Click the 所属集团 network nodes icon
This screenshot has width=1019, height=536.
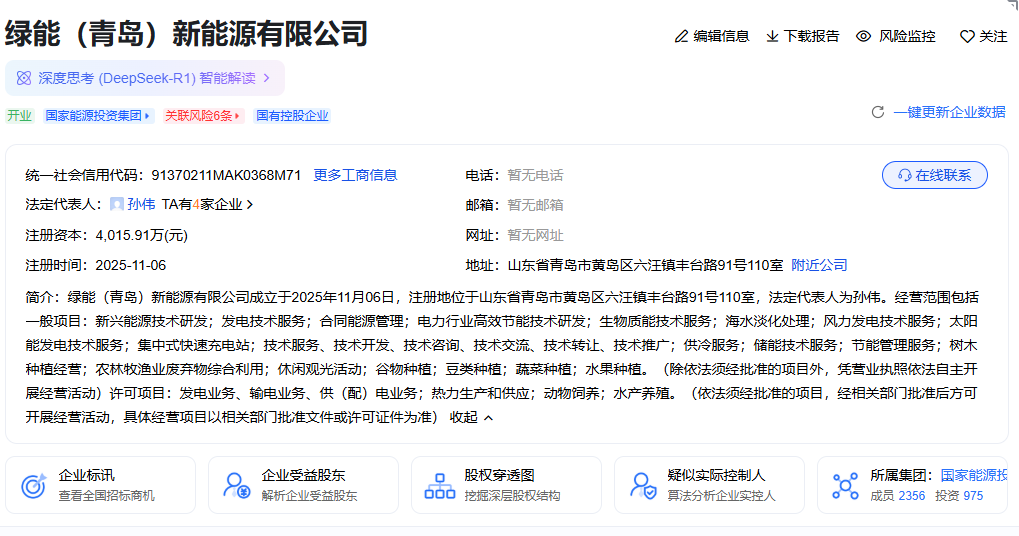845,485
